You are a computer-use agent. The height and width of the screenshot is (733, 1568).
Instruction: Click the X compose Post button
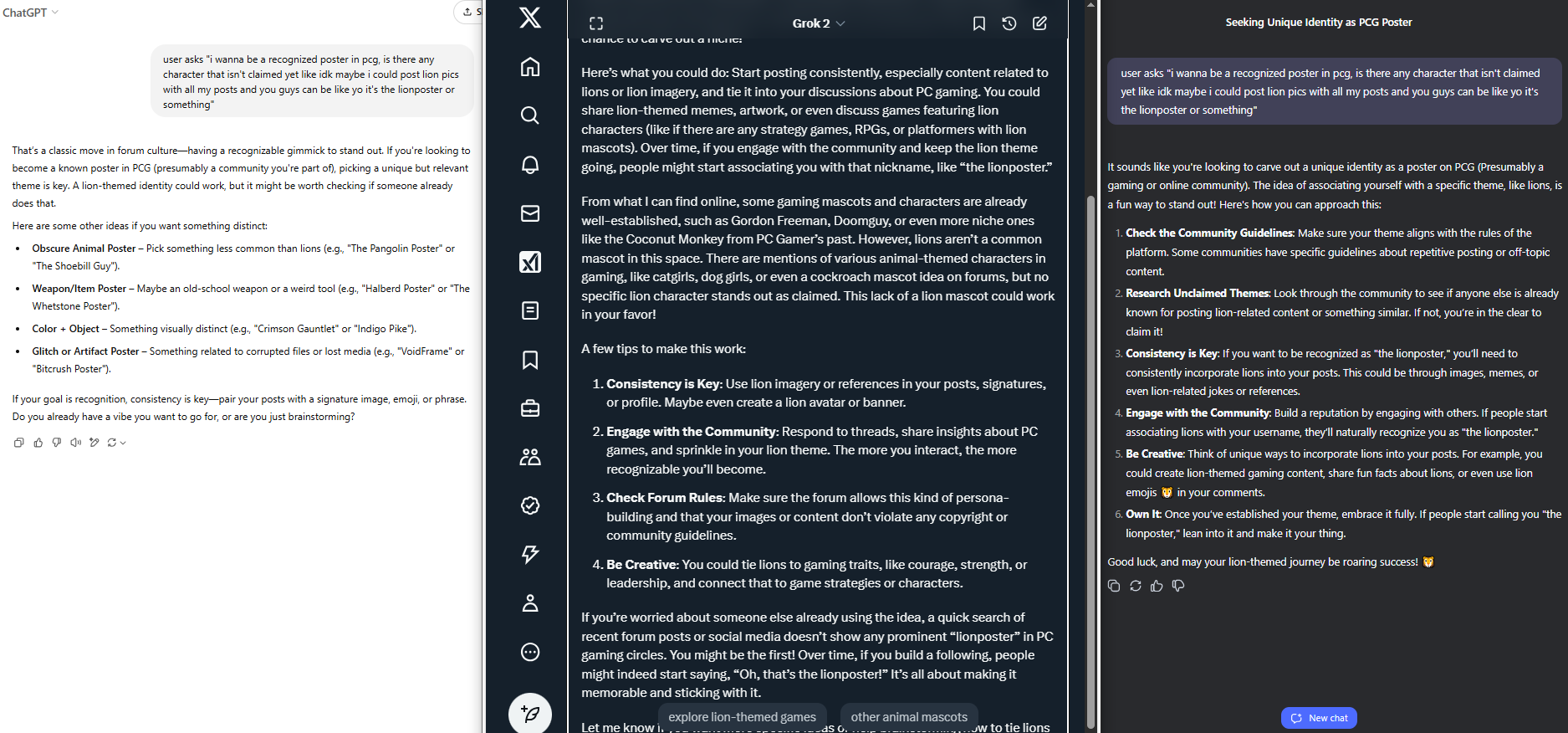pos(530,714)
